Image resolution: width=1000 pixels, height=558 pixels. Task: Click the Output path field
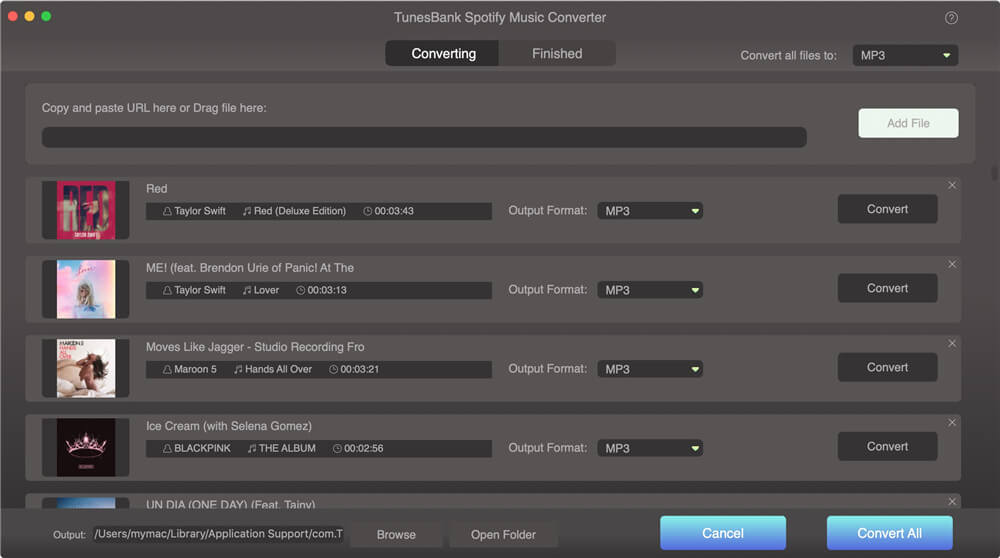(x=219, y=534)
